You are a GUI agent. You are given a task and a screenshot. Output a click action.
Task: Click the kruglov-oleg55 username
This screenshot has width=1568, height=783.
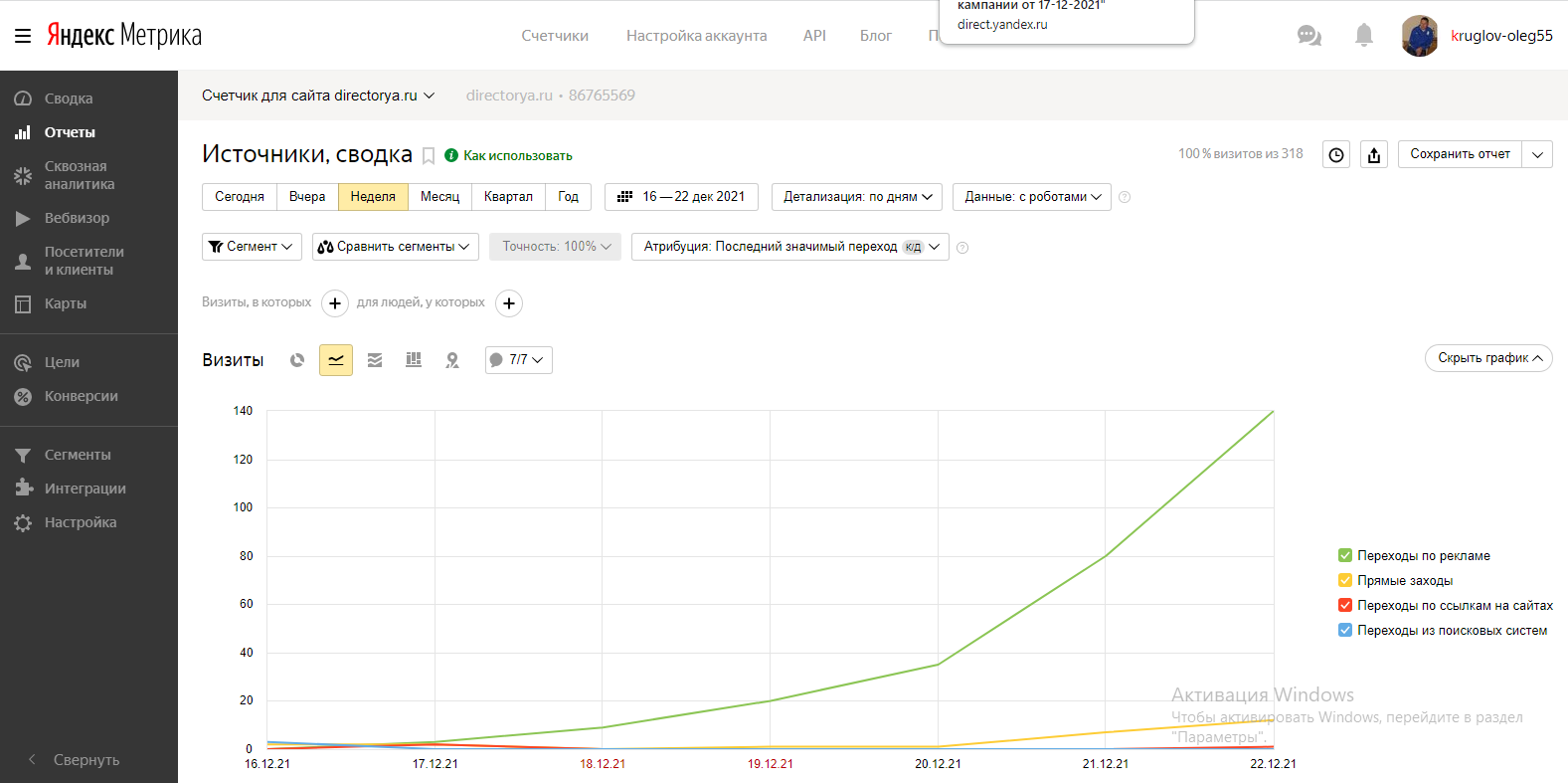1501,36
